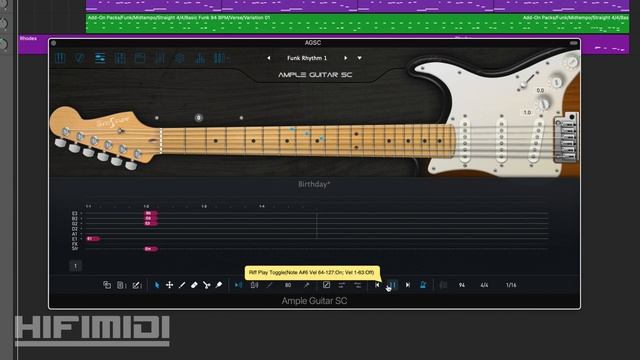Select the green Basic Funk 94 BPM region in DAW
This screenshot has width=640, height=360.
[x=357, y=24]
